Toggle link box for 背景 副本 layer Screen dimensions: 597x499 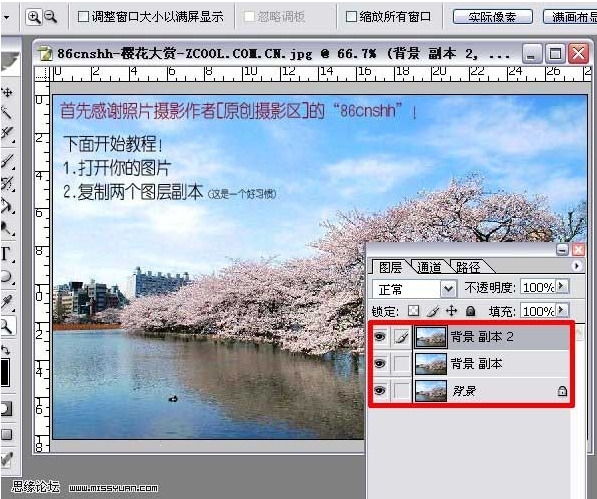401,364
